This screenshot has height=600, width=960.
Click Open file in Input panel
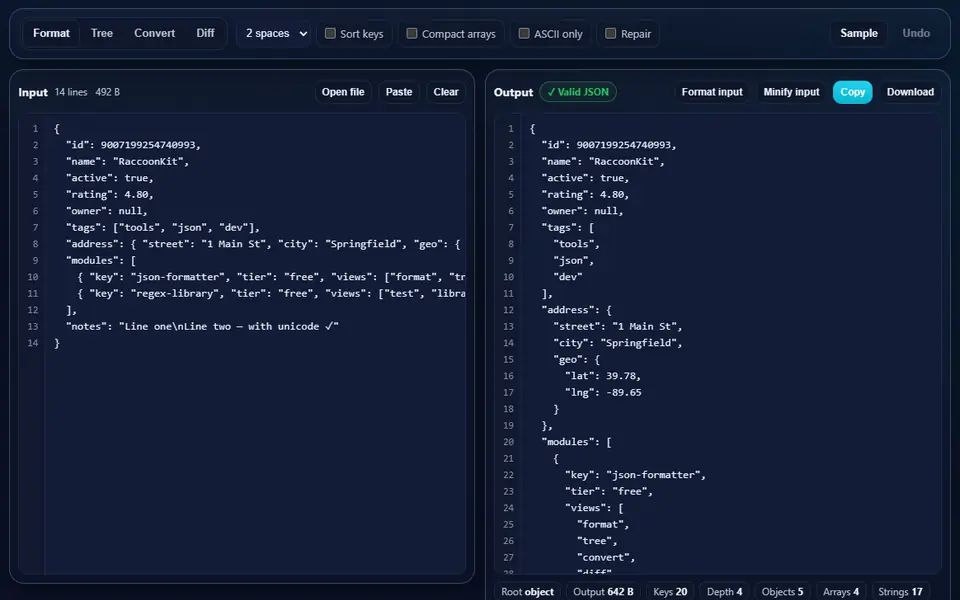[x=343, y=92]
